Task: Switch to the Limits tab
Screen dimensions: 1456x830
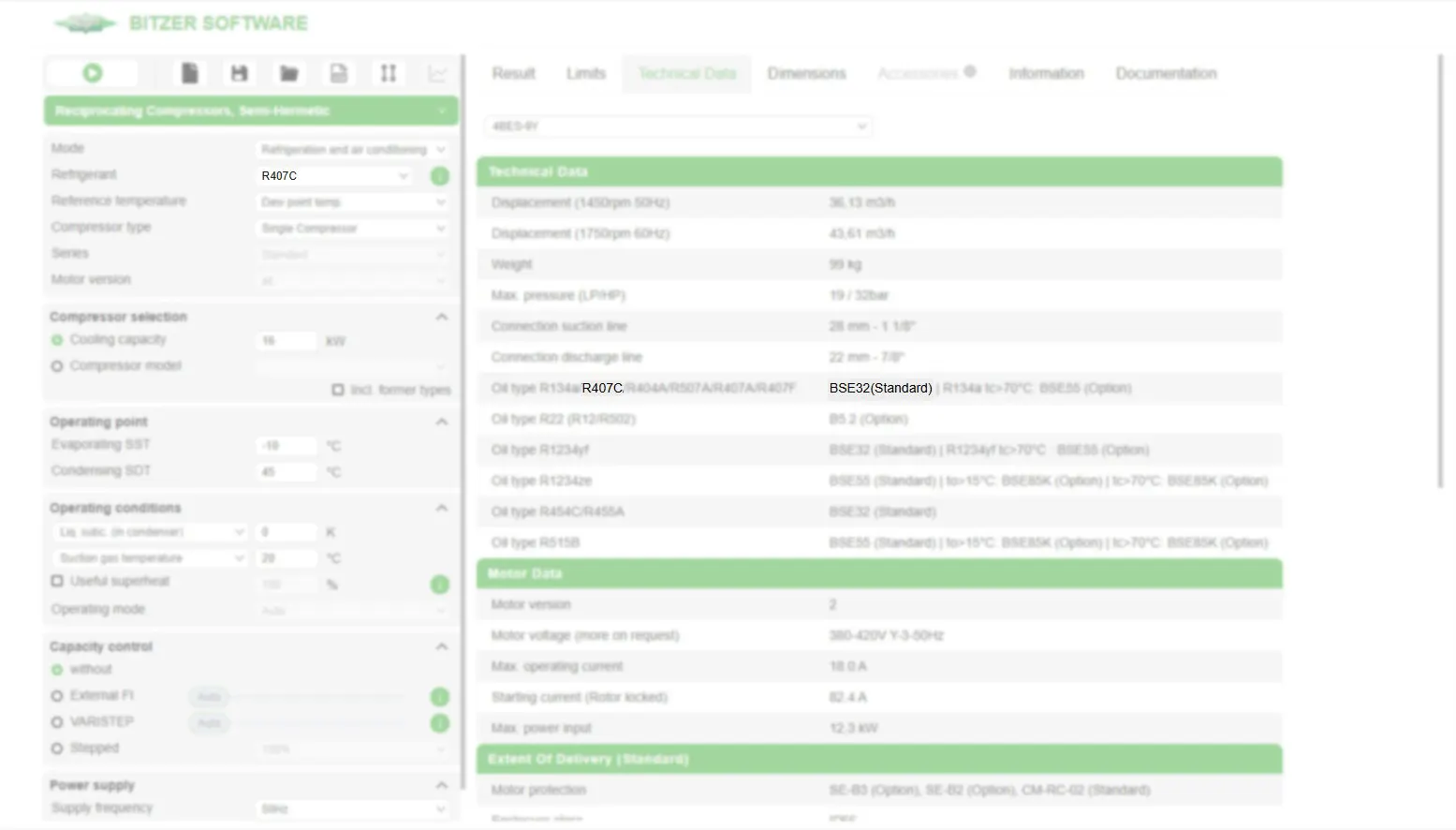Action: pyautogui.click(x=586, y=73)
